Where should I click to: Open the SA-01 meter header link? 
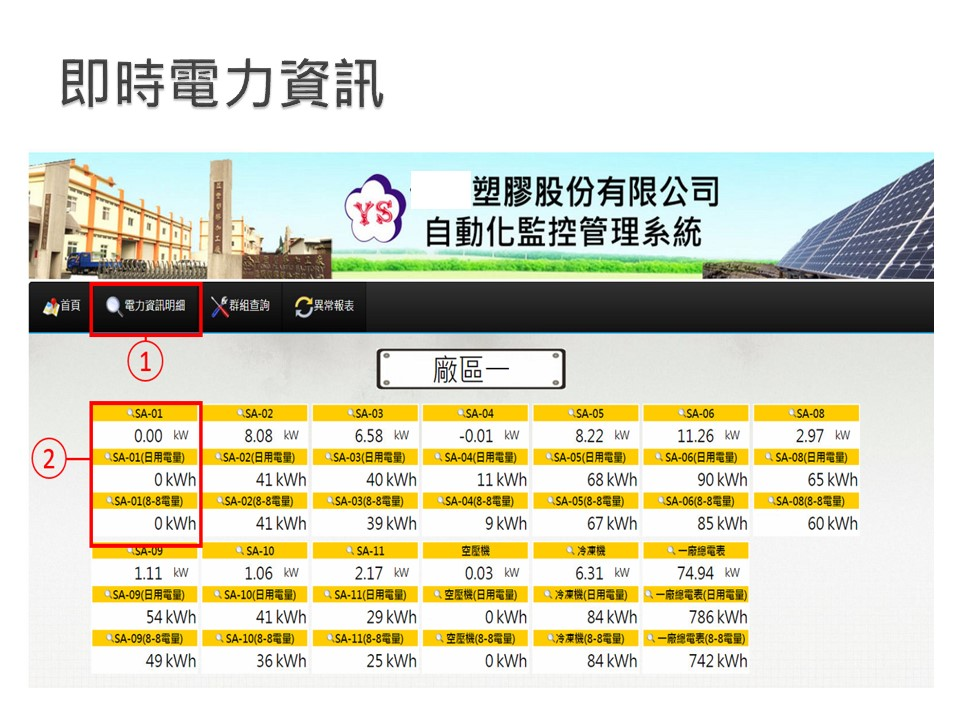coord(147,413)
